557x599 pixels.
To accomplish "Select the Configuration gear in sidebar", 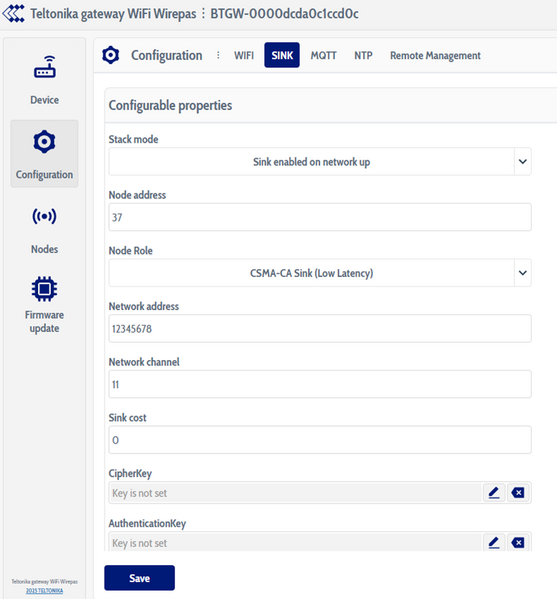I will [44, 142].
